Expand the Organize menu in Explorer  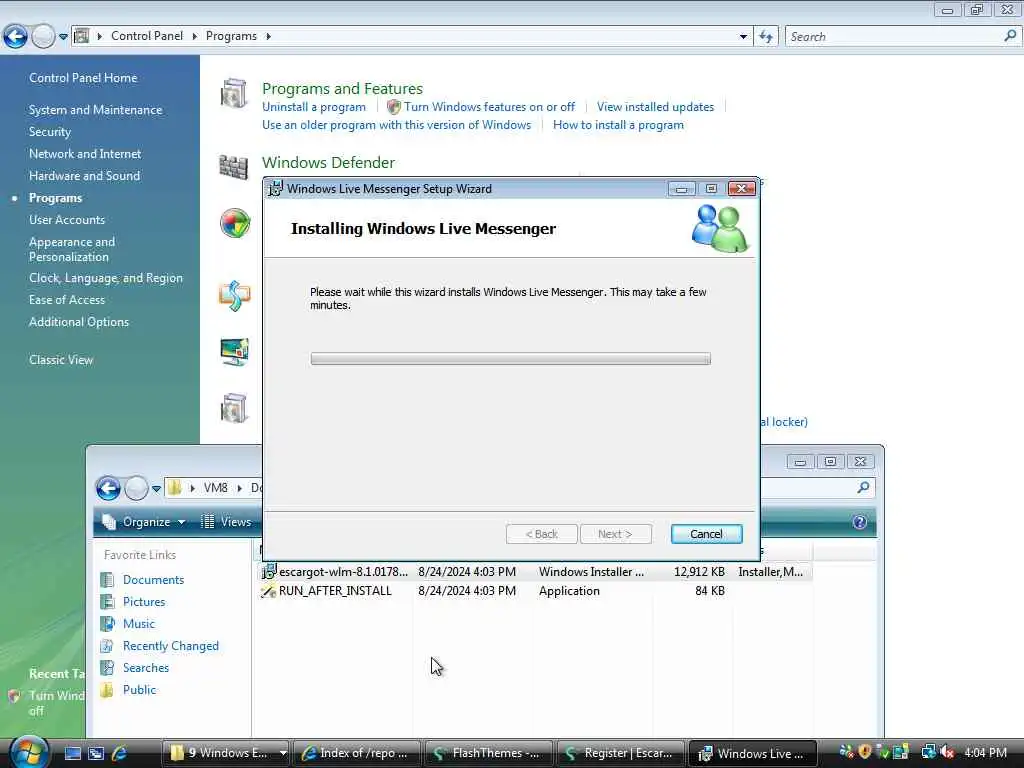pyautogui.click(x=146, y=522)
